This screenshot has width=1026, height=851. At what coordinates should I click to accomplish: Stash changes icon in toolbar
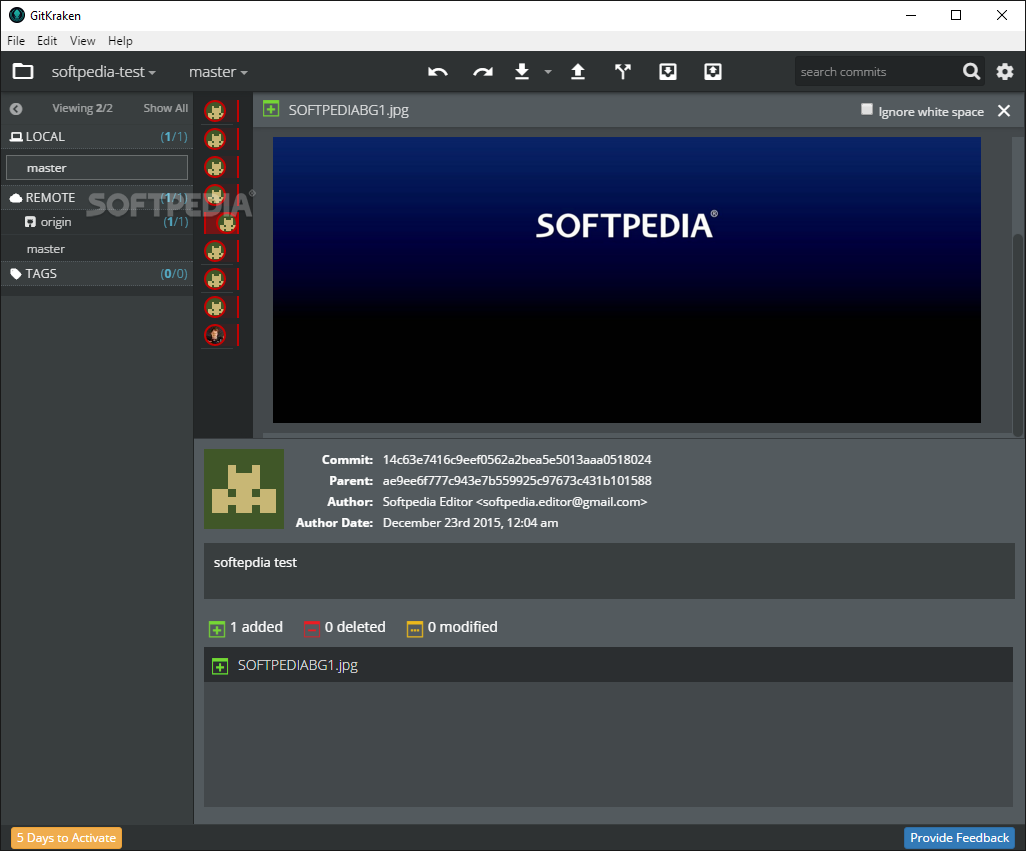click(x=667, y=71)
